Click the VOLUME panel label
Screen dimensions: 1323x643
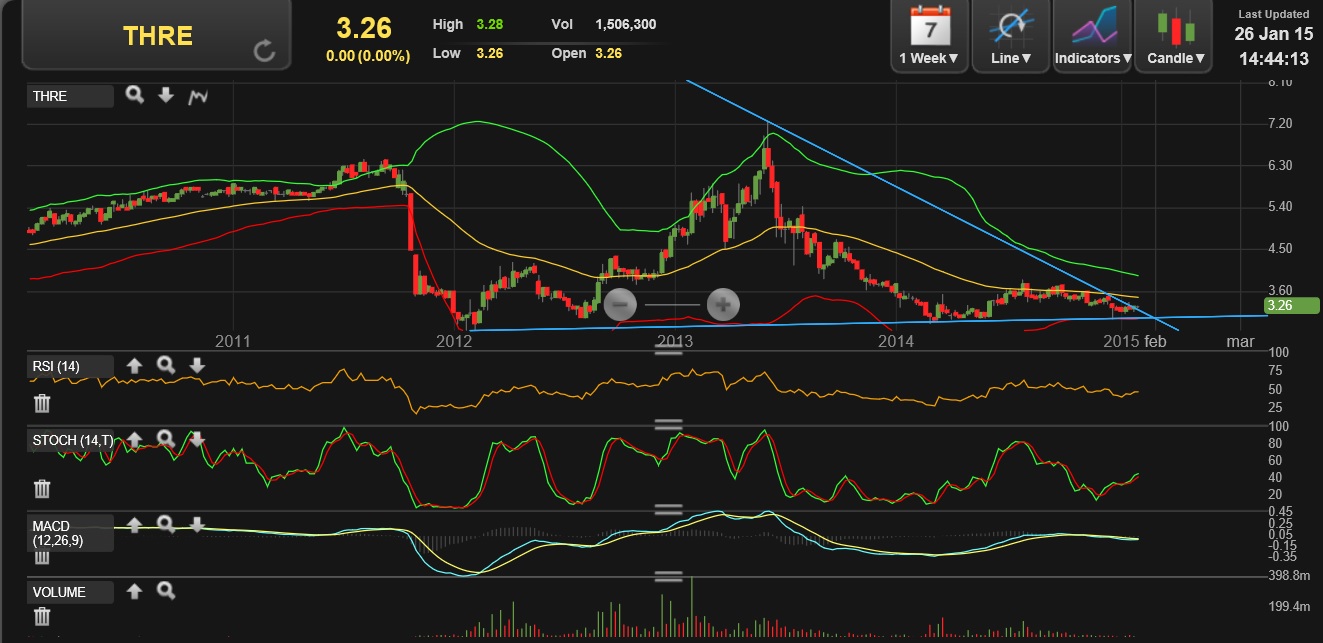click(x=70, y=592)
